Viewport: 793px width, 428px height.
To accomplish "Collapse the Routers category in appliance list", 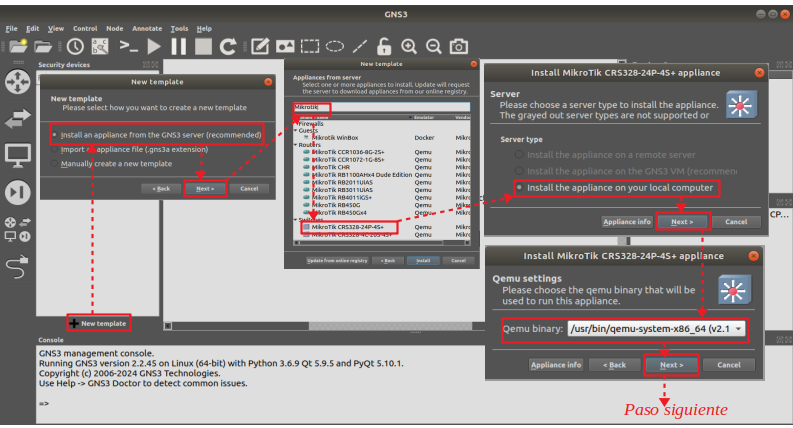I will 296,145.
